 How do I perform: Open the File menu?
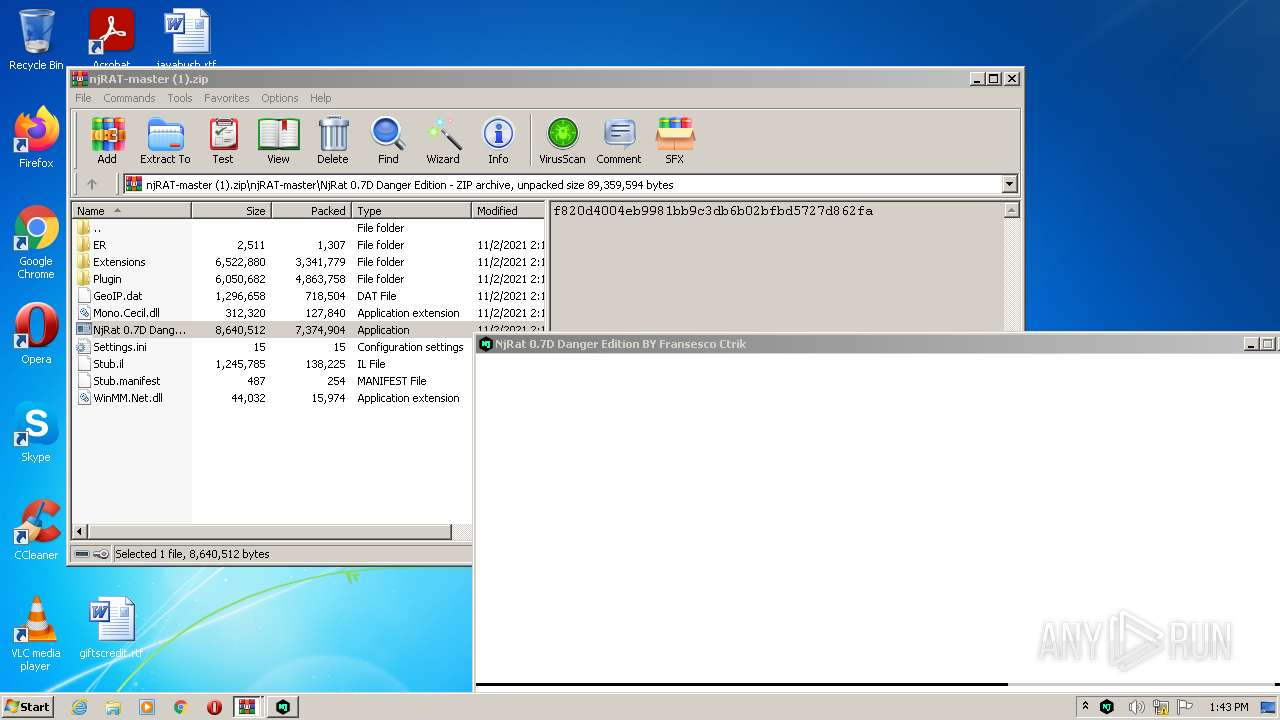click(x=83, y=98)
